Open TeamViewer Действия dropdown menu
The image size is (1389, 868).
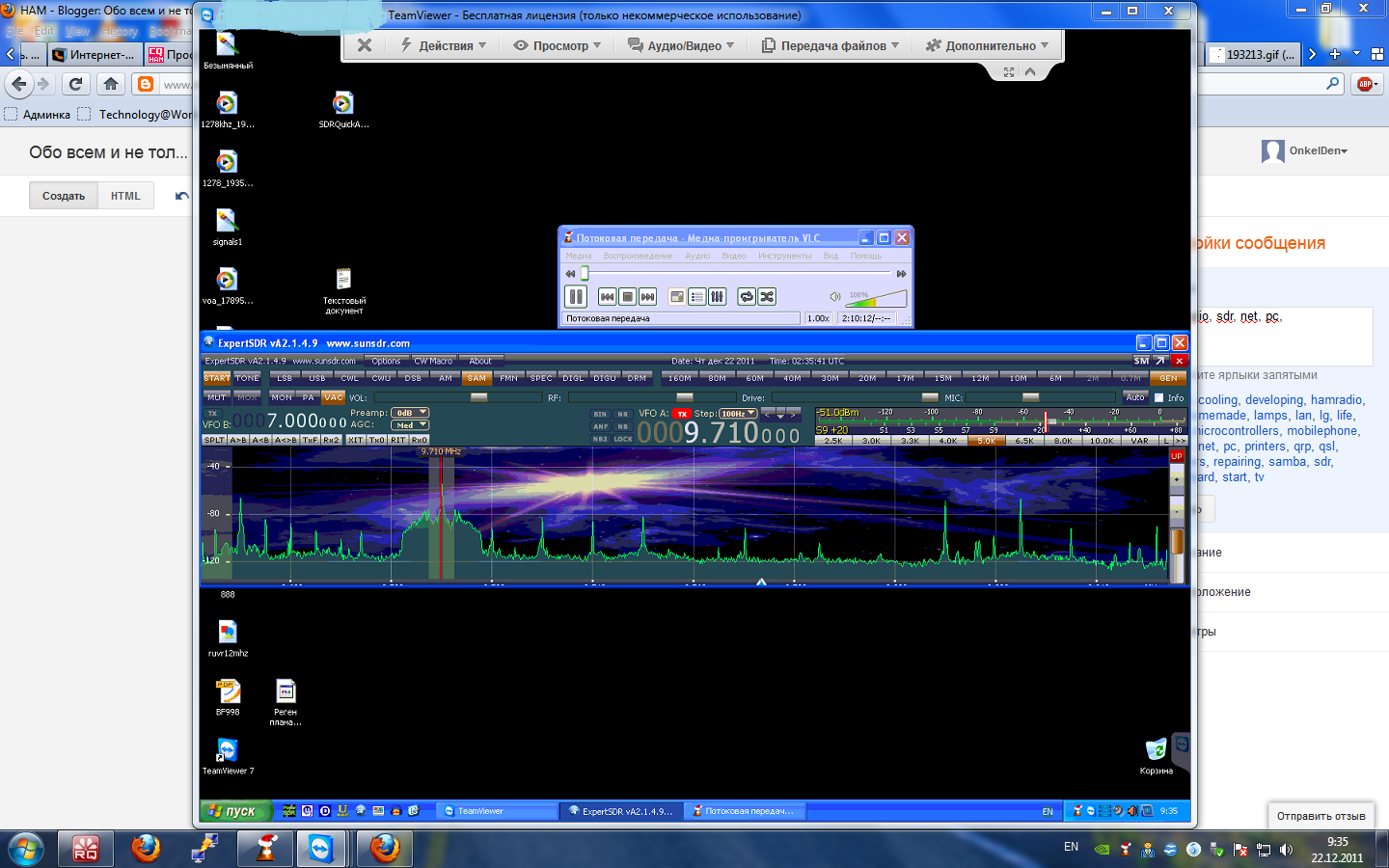tap(444, 45)
